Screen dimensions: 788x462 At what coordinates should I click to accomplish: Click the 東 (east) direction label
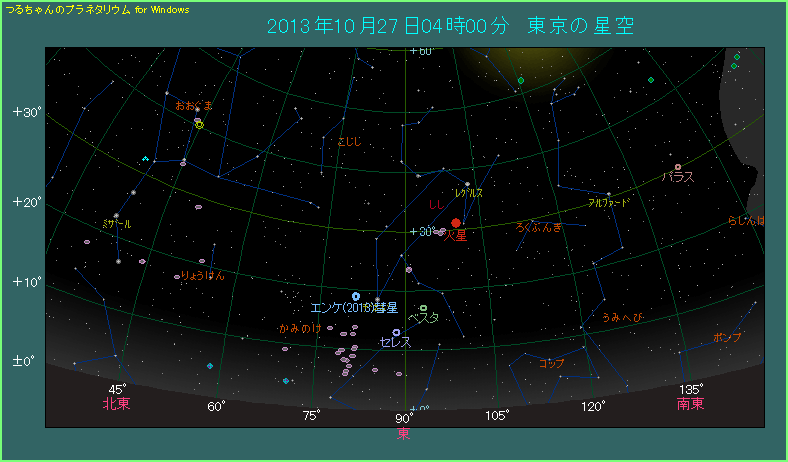(404, 433)
